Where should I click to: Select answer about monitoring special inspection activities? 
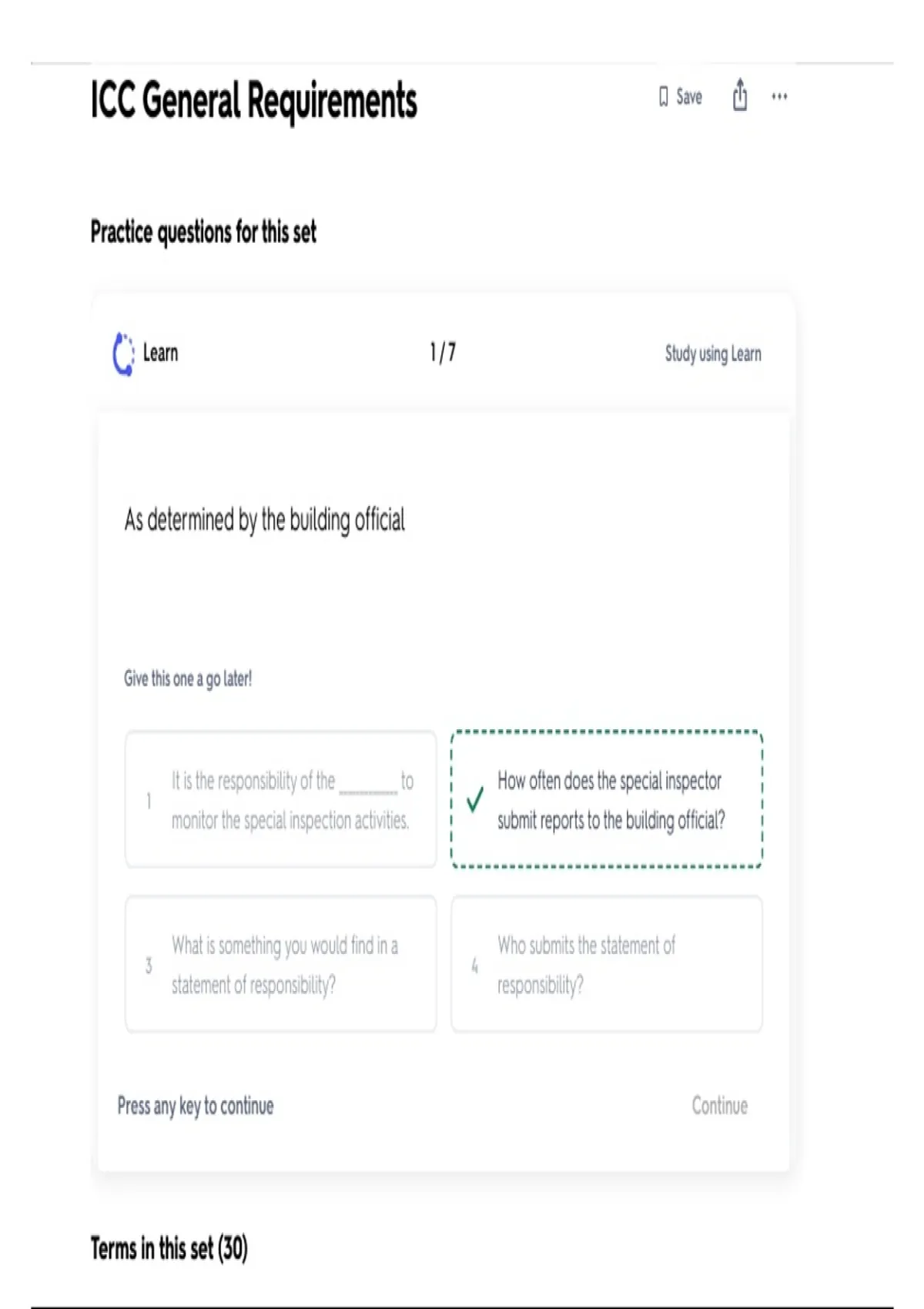click(281, 800)
